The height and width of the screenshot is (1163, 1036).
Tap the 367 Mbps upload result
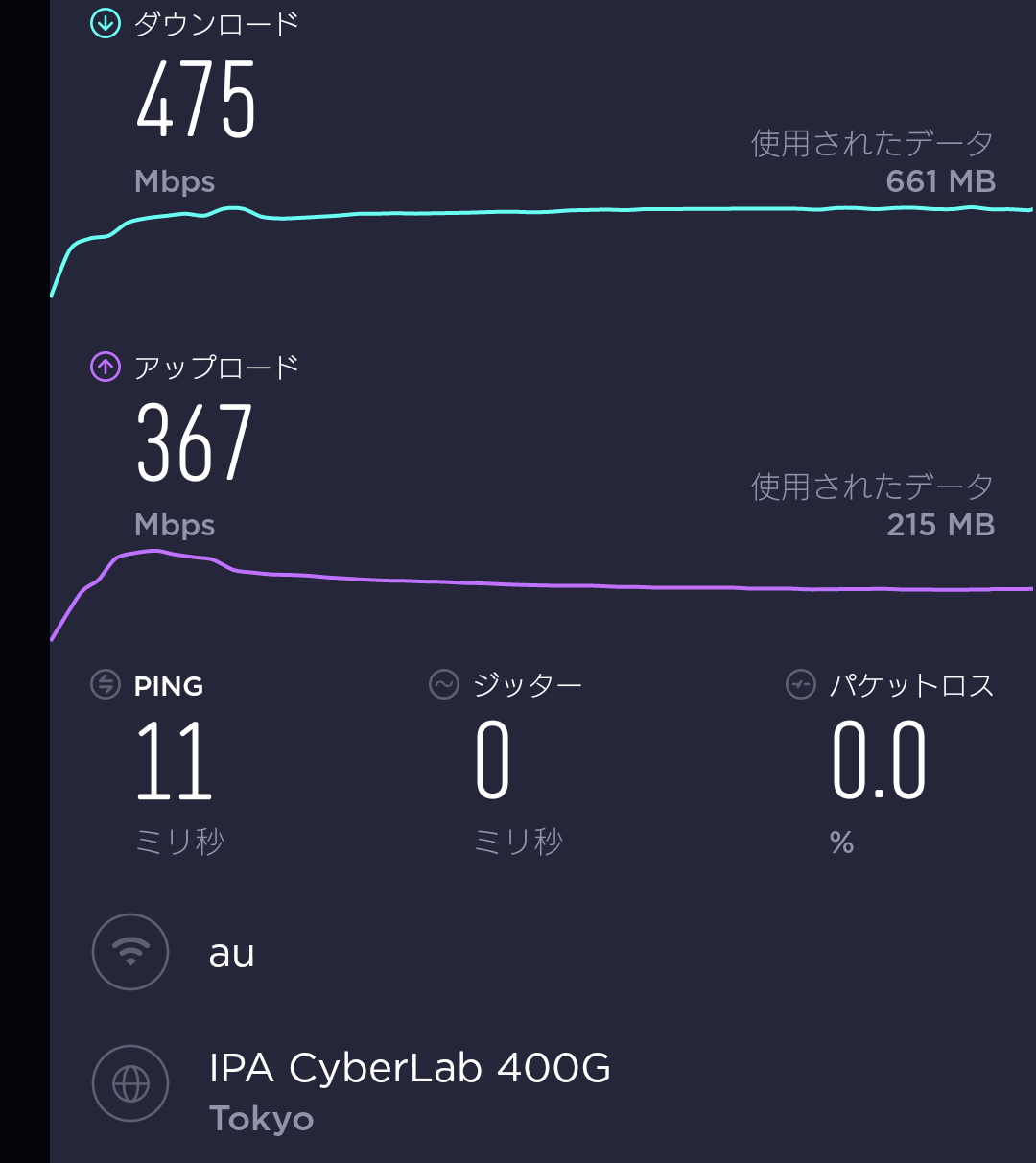coord(195,442)
